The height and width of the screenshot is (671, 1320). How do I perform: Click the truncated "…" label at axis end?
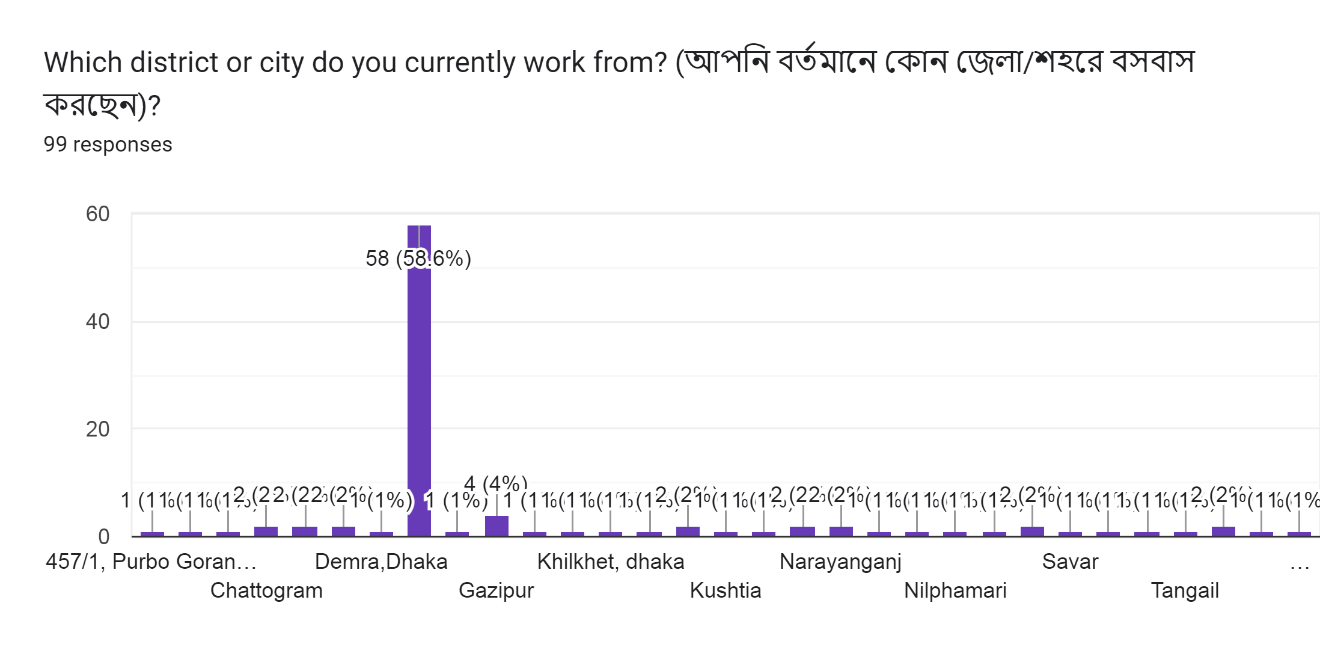(x=1299, y=564)
